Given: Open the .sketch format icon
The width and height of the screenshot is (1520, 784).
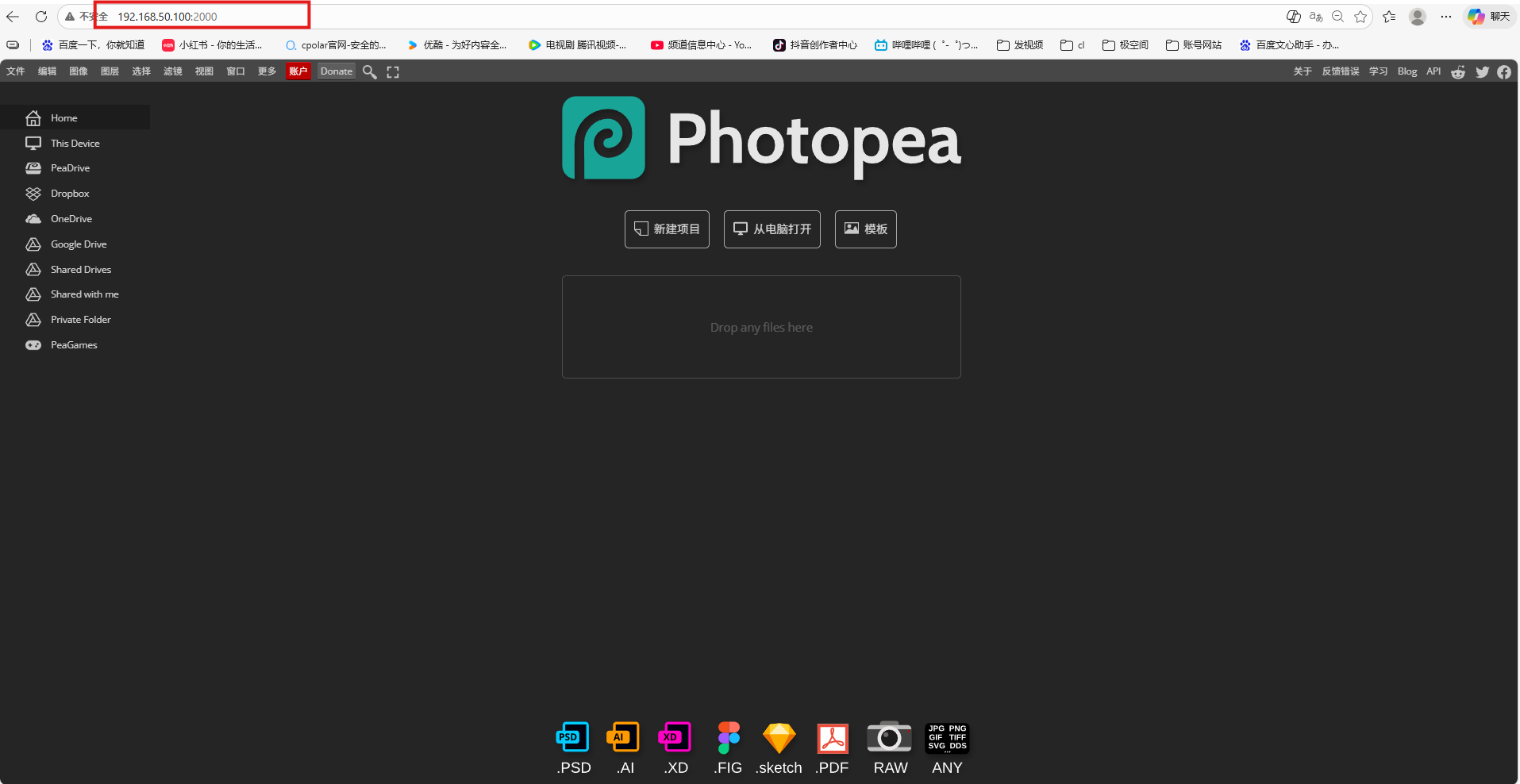Looking at the screenshot, I should (x=779, y=738).
